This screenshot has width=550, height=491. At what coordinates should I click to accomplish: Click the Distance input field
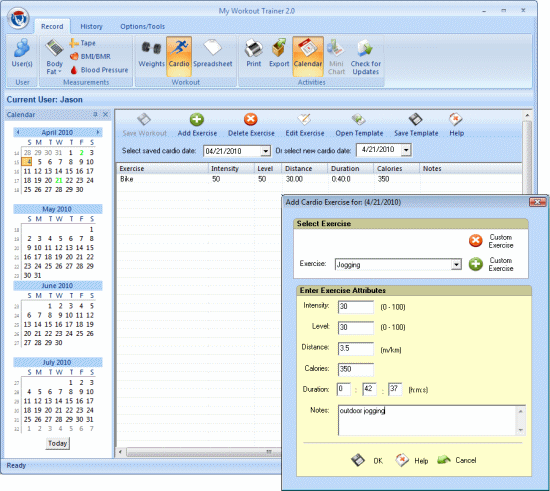tap(356, 349)
